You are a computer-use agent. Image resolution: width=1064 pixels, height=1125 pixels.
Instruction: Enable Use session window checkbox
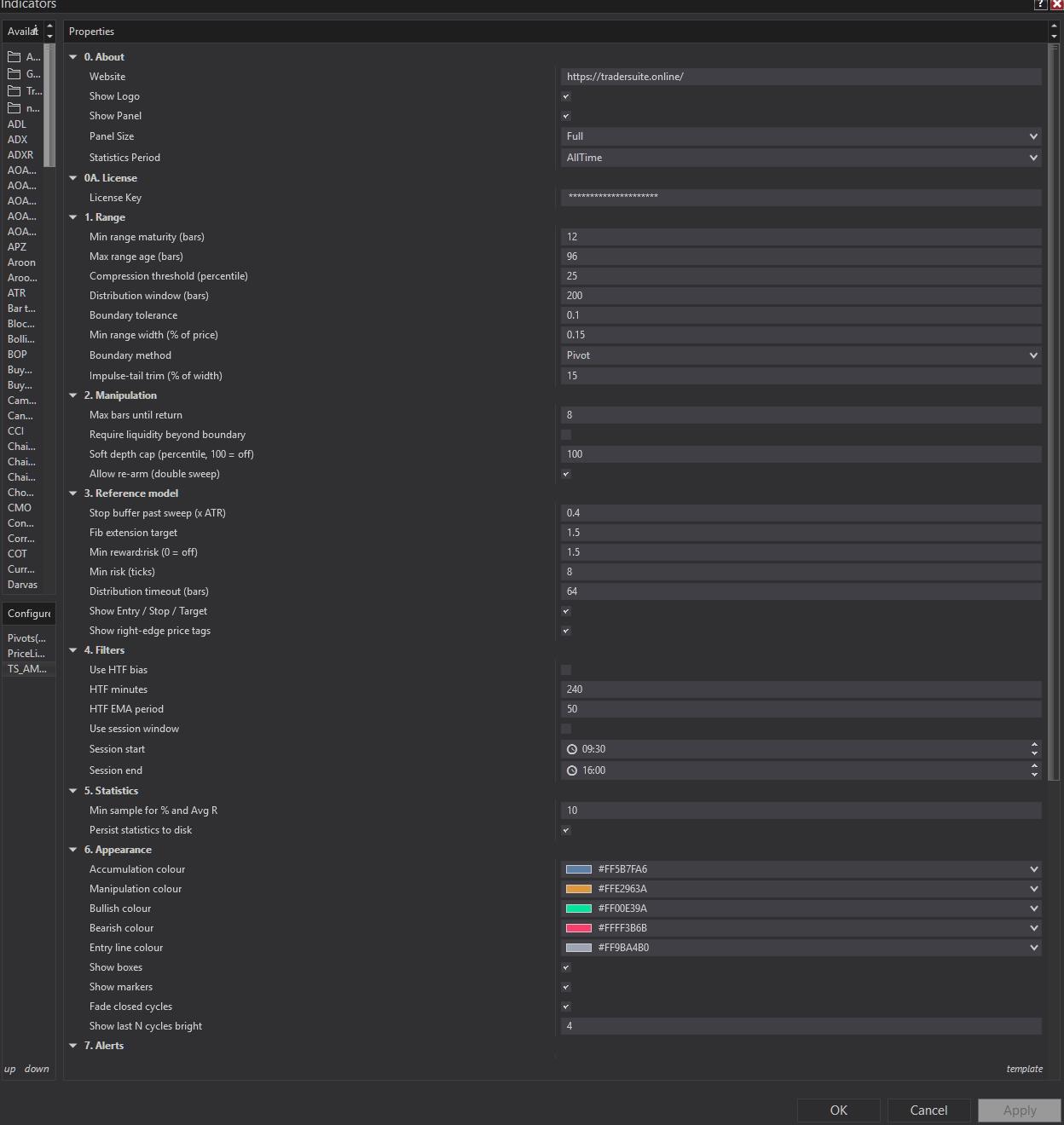566,729
